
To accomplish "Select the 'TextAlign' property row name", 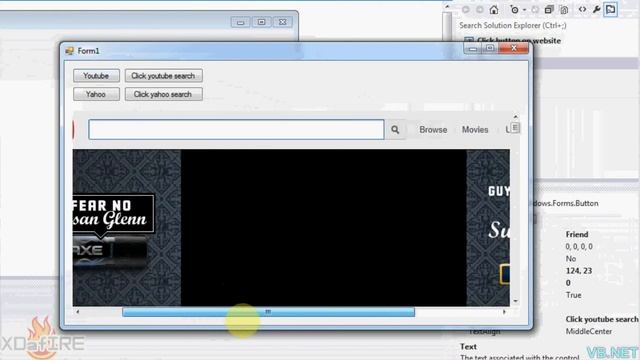I will point(484,331).
